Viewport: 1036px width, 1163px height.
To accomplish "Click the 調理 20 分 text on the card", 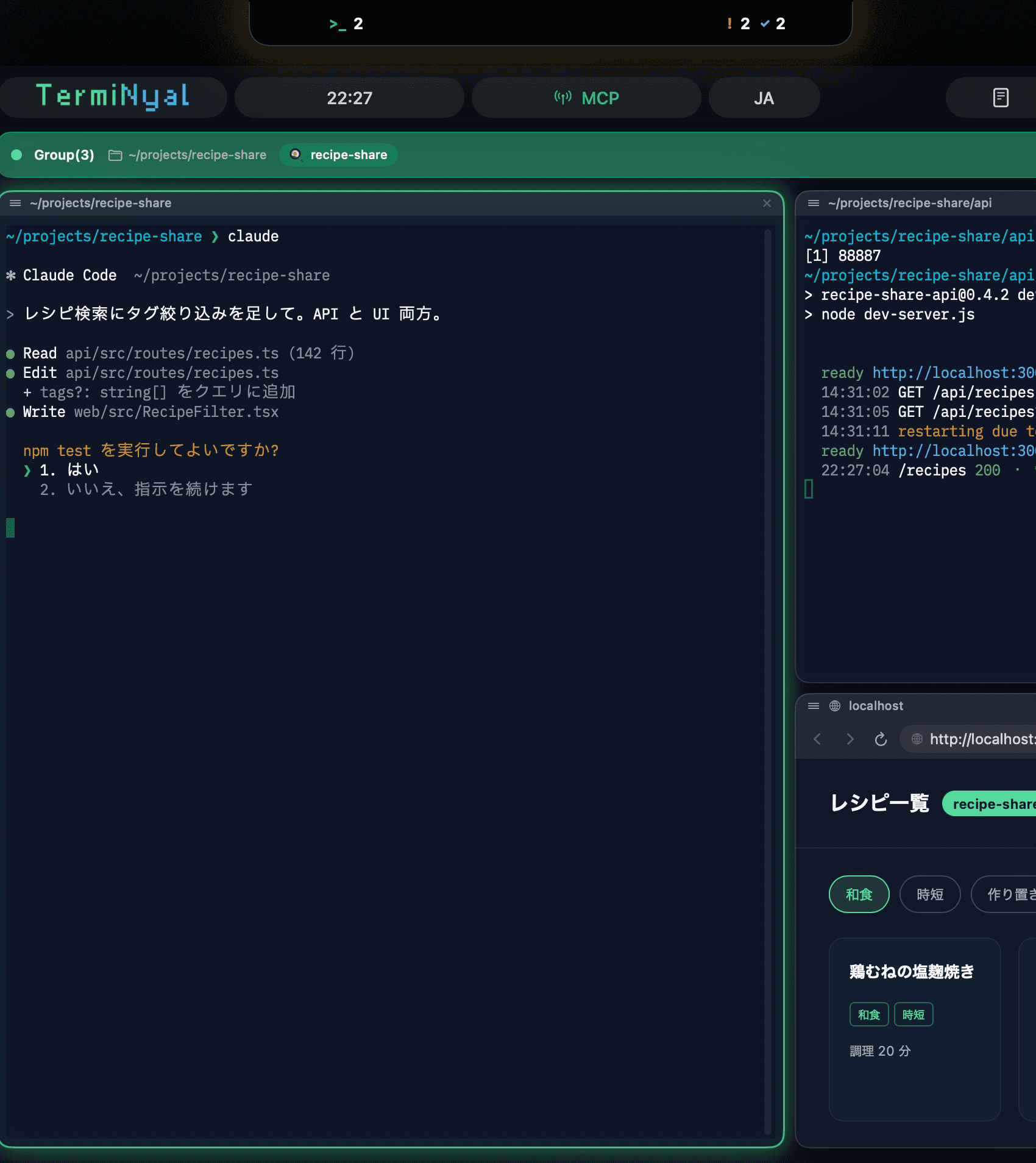I will tap(880, 1051).
